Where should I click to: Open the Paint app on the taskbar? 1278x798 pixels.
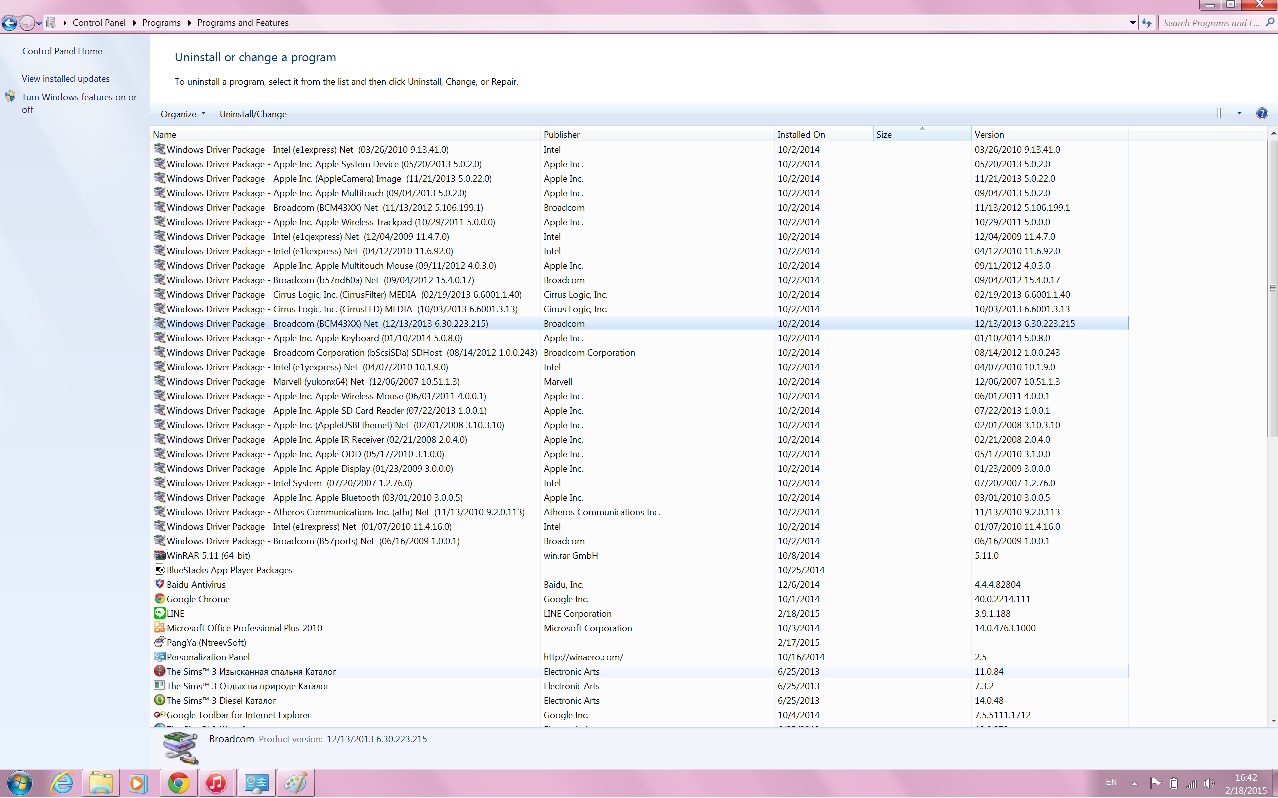tap(294, 783)
